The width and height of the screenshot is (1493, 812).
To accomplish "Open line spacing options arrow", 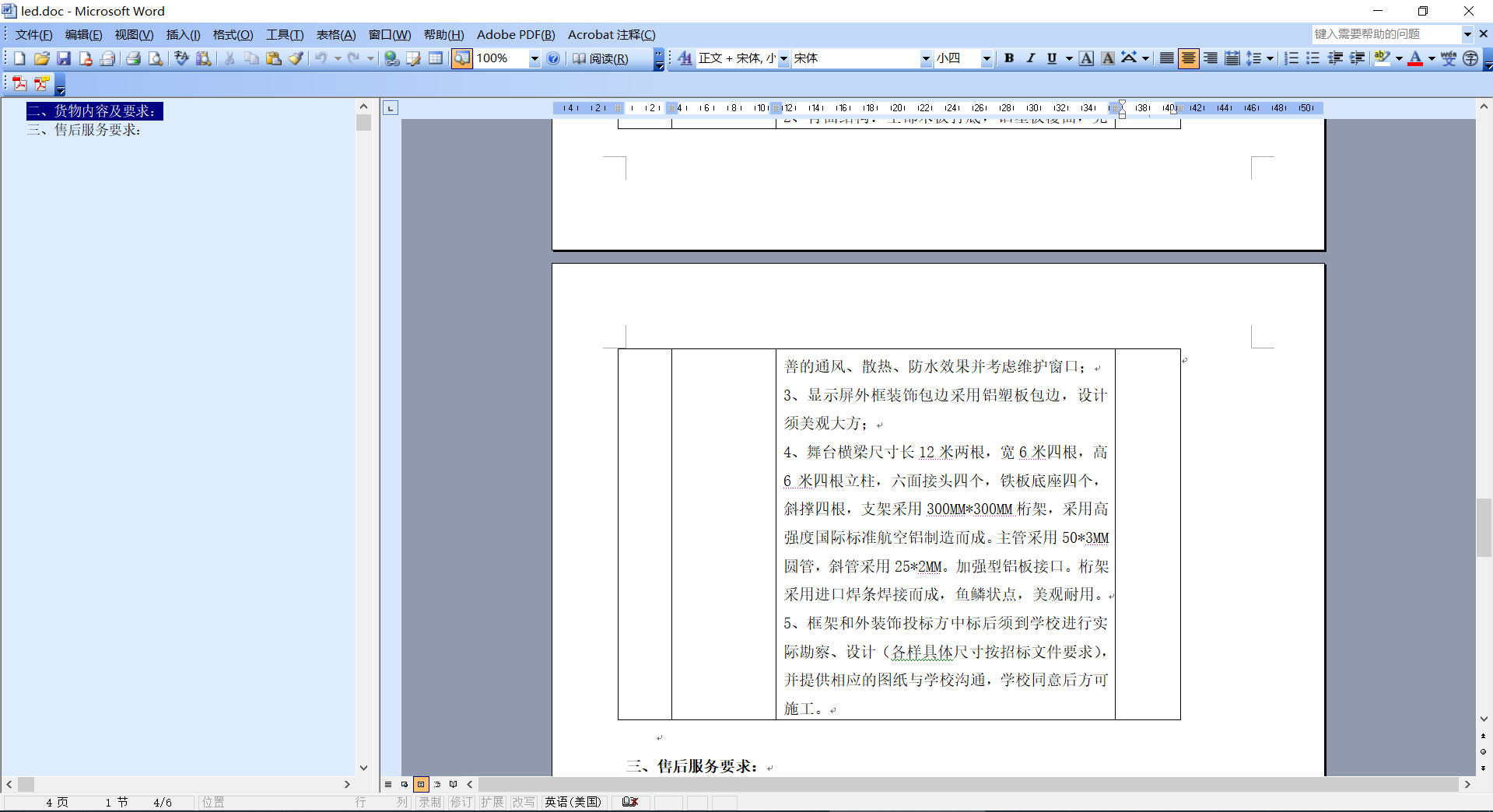I will point(1270,58).
